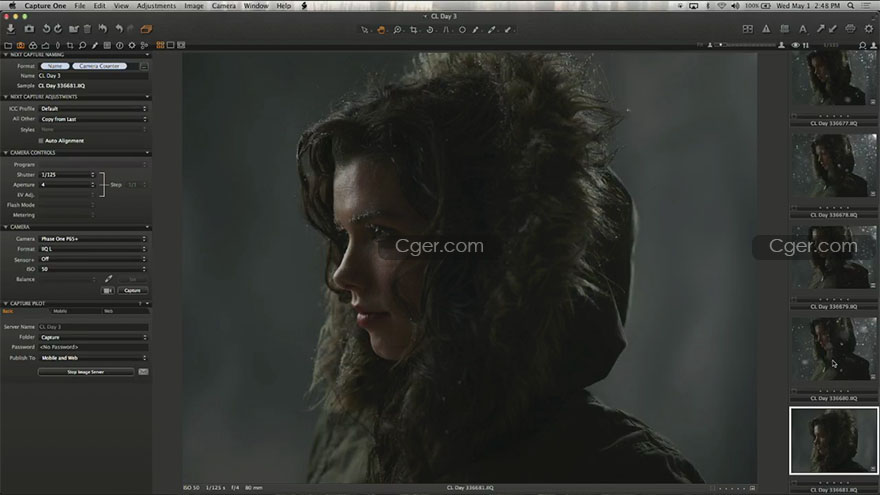Click the live view icon beside Capture button
Screen dimensions: 880x495
[x=108, y=290]
